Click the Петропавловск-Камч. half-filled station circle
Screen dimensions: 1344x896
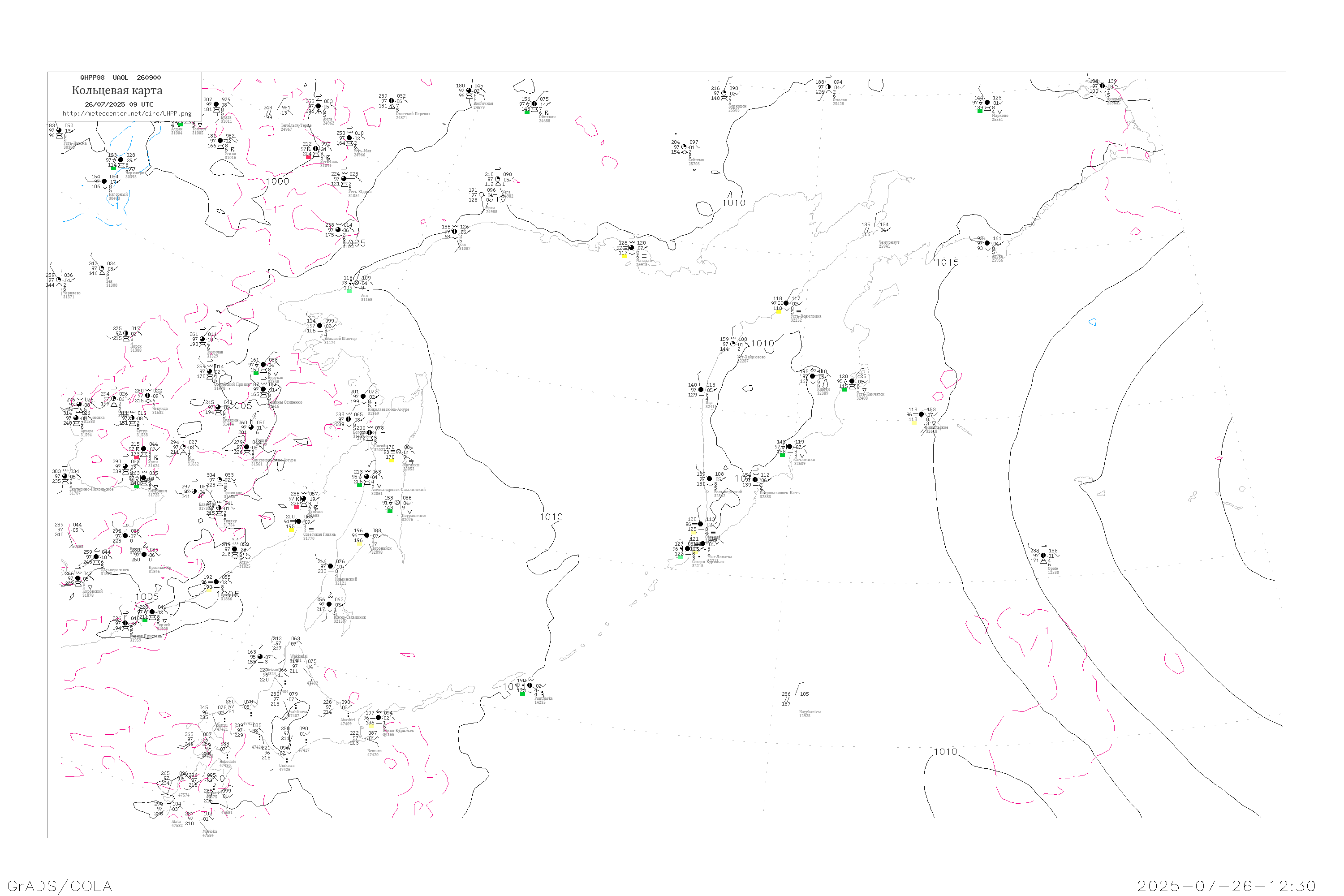(x=755, y=480)
